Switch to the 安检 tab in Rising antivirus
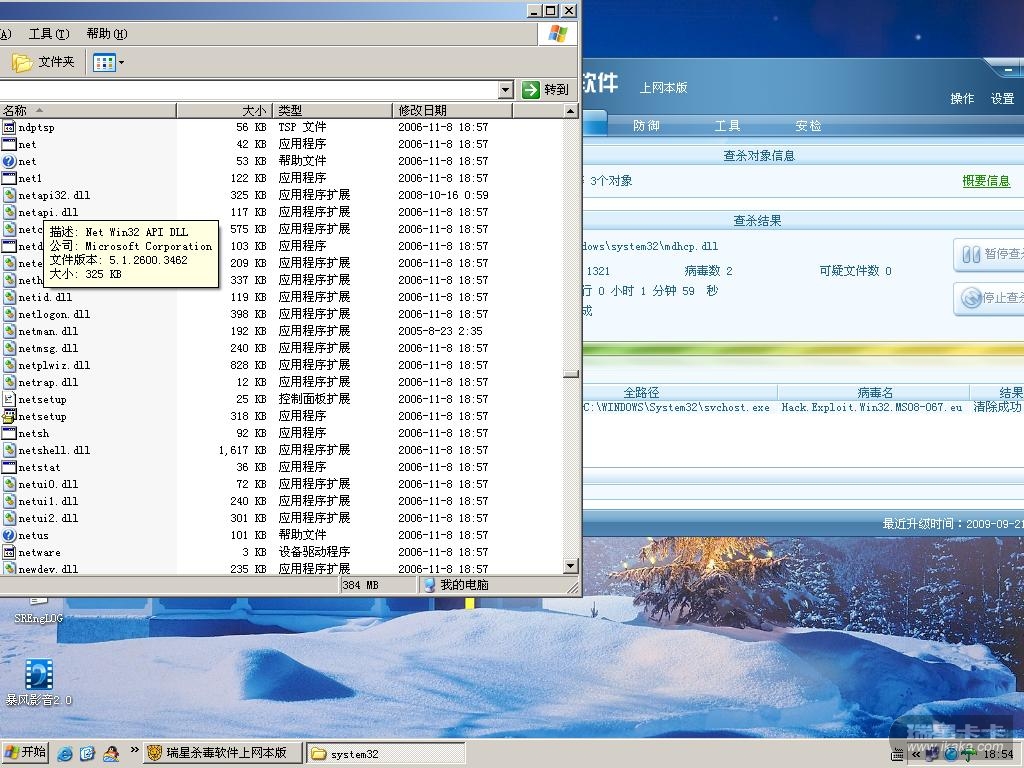 click(808, 125)
